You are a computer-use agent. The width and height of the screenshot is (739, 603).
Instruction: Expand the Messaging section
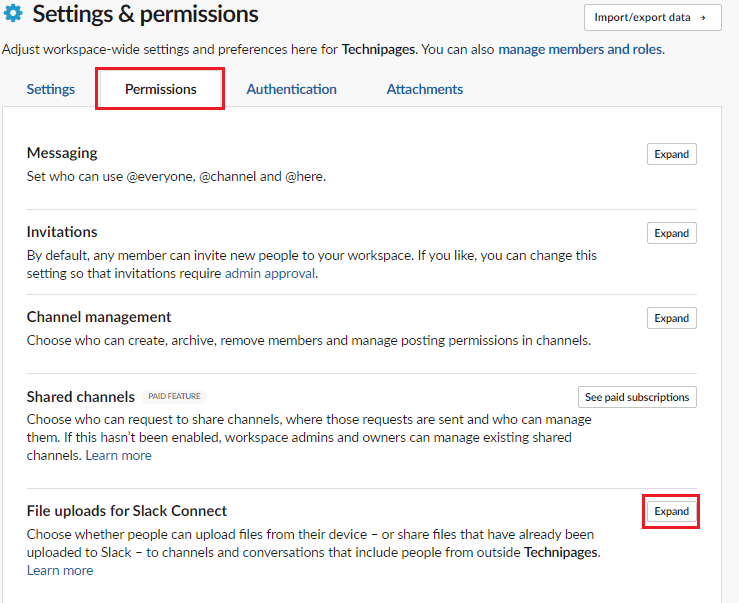coord(672,154)
